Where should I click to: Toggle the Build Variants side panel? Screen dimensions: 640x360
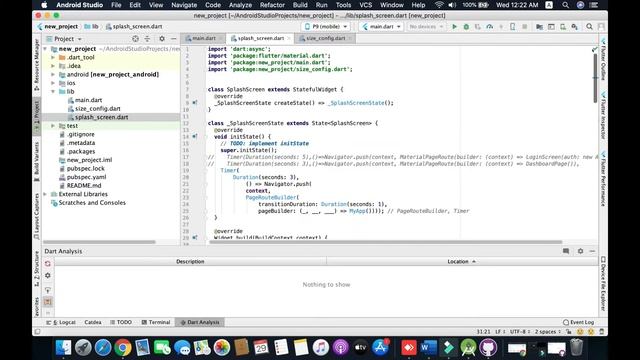coord(37,162)
